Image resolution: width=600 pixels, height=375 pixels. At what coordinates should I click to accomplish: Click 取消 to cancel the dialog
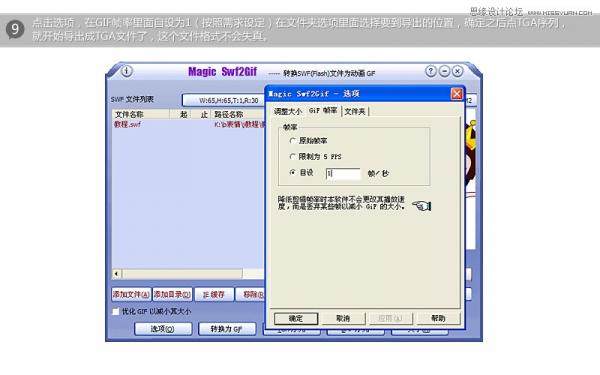coord(343,318)
